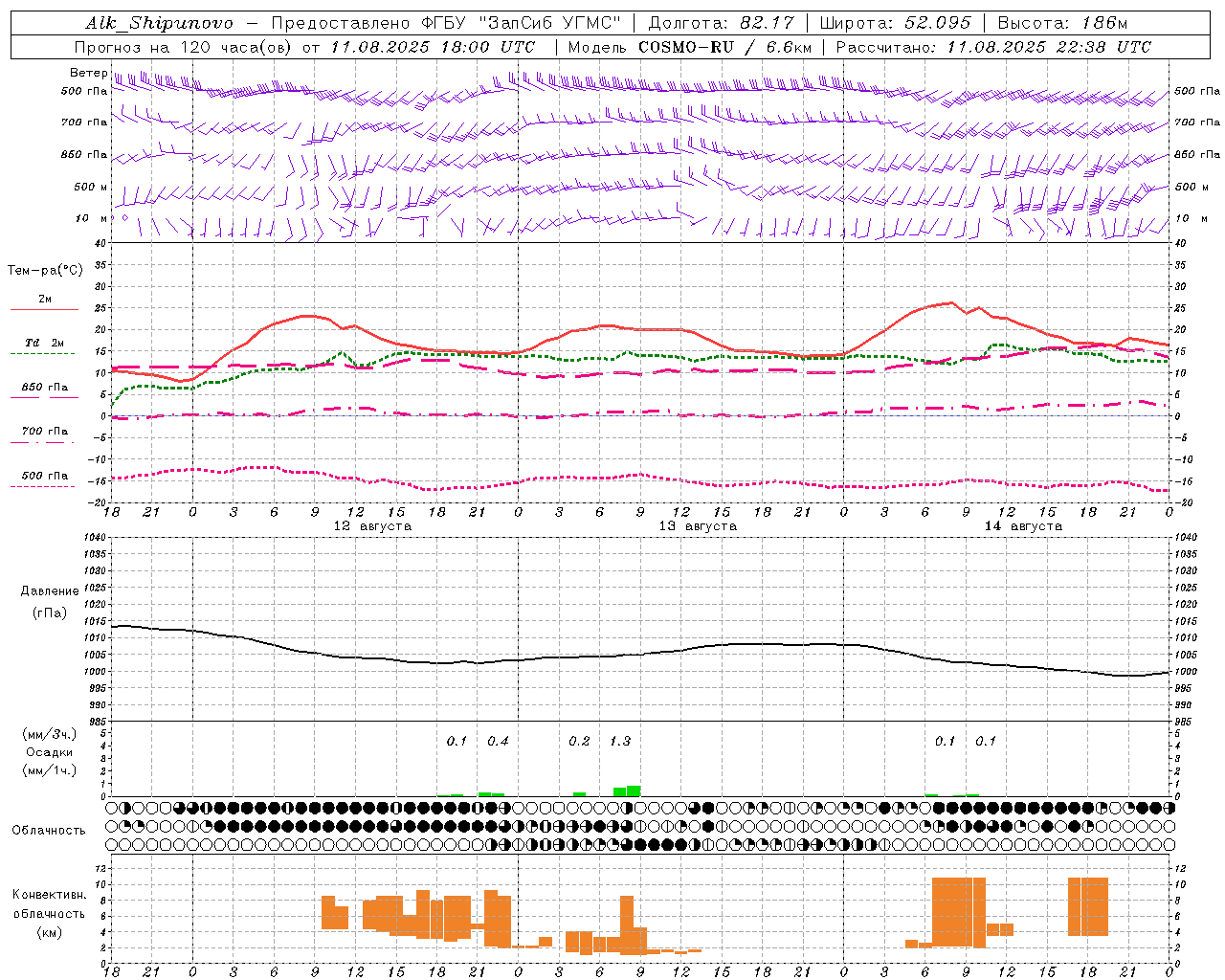
Task: Click the date label 13 августа
Action: pos(698,526)
